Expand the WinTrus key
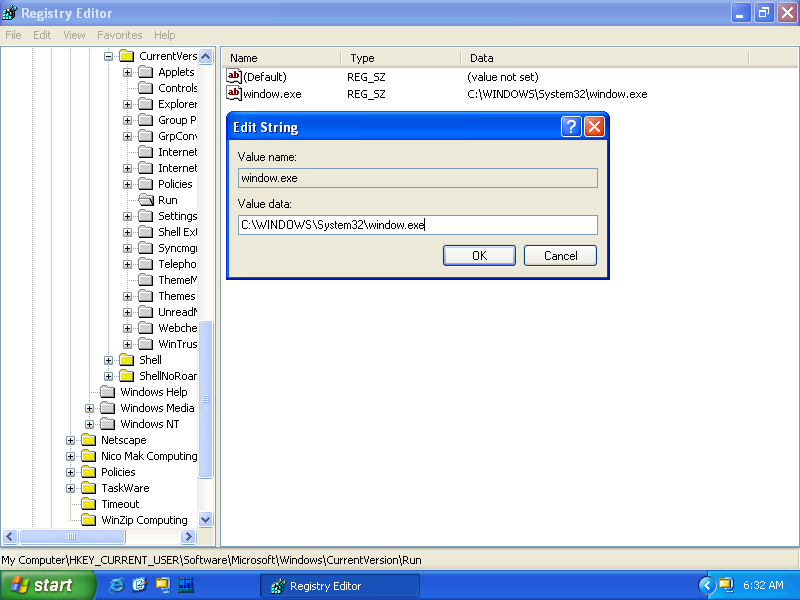This screenshot has height=600, width=800. click(x=128, y=344)
